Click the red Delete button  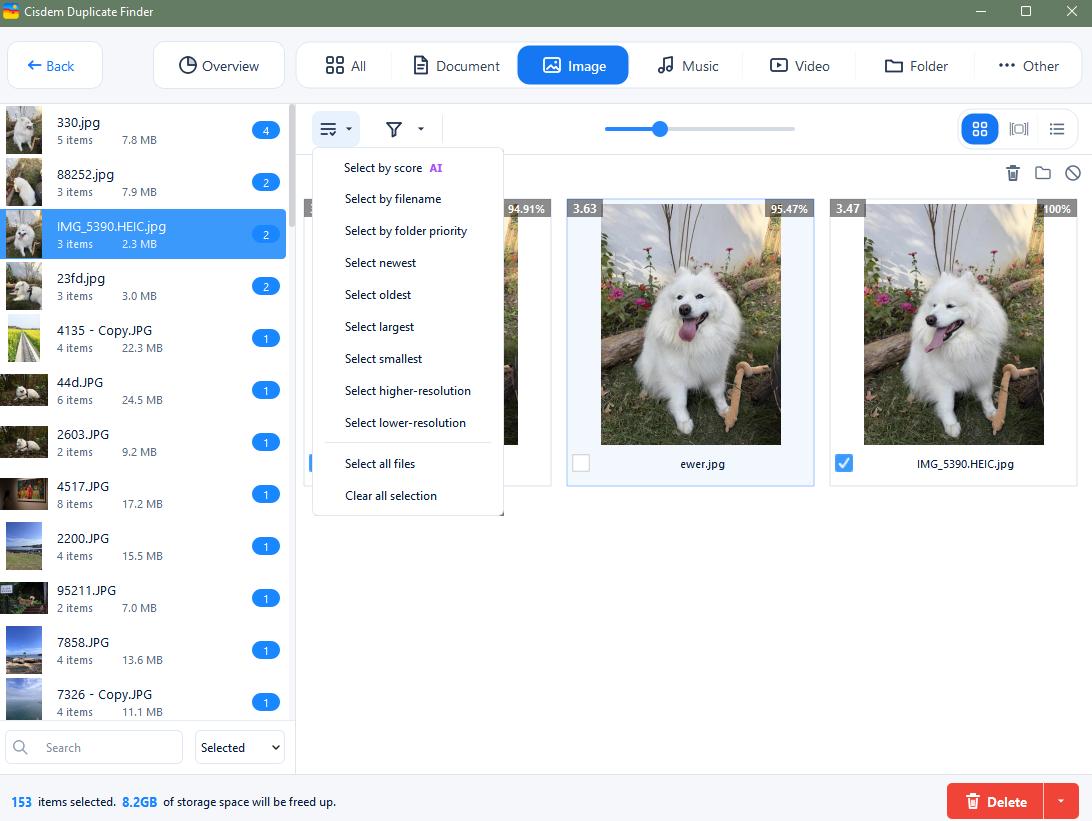click(995, 802)
